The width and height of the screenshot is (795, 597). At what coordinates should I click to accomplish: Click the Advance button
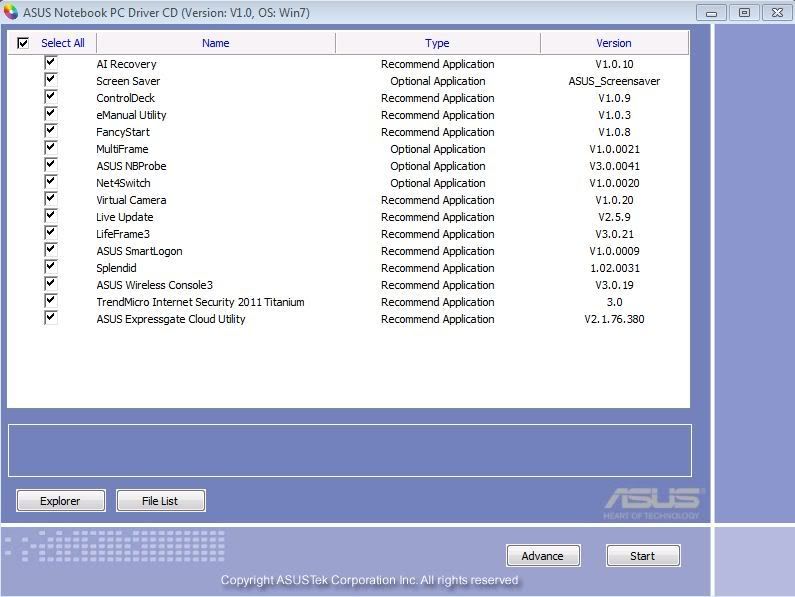point(543,556)
